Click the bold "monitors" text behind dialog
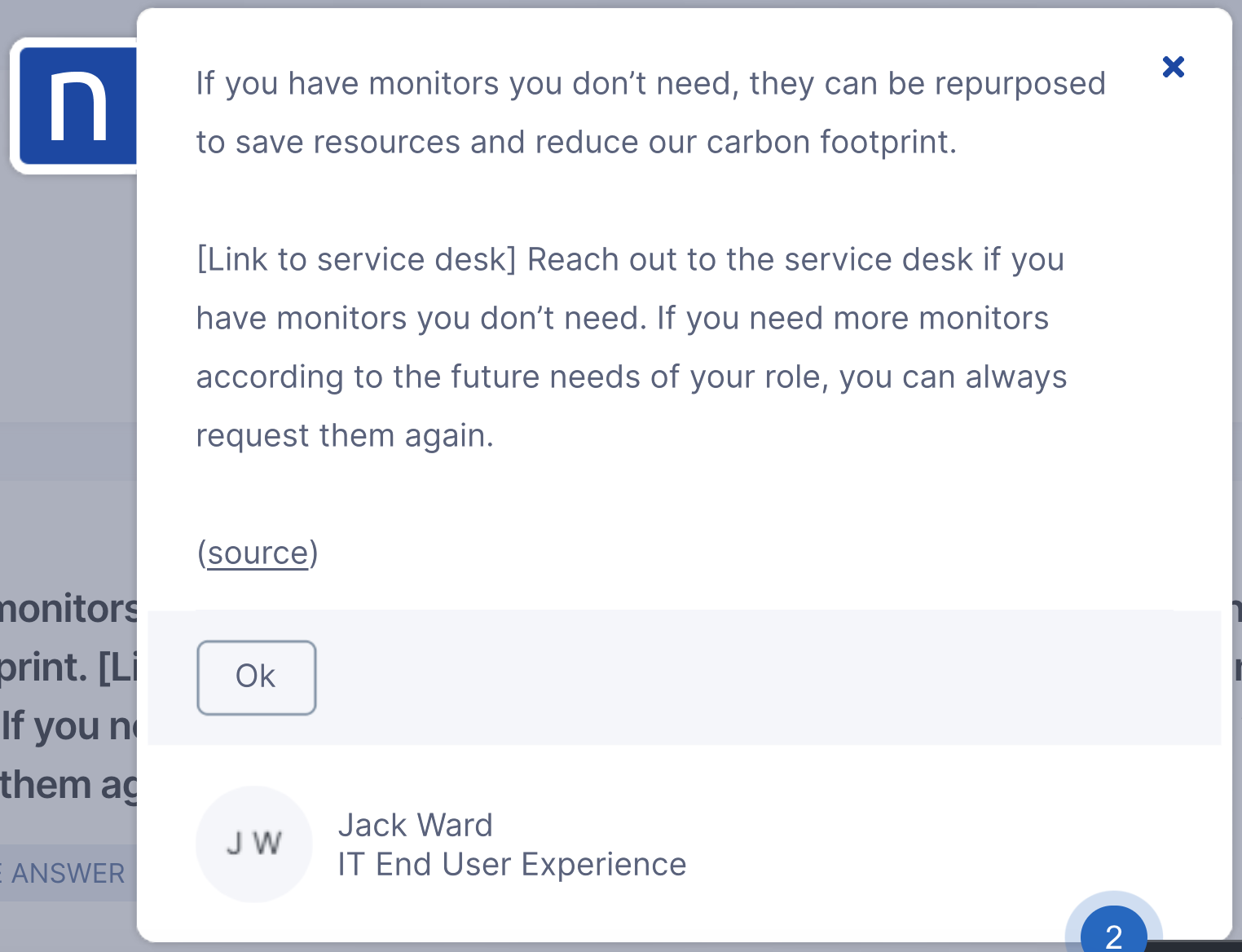Screen dimensions: 1242x952 pyautogui.click(x=69, y=610)
